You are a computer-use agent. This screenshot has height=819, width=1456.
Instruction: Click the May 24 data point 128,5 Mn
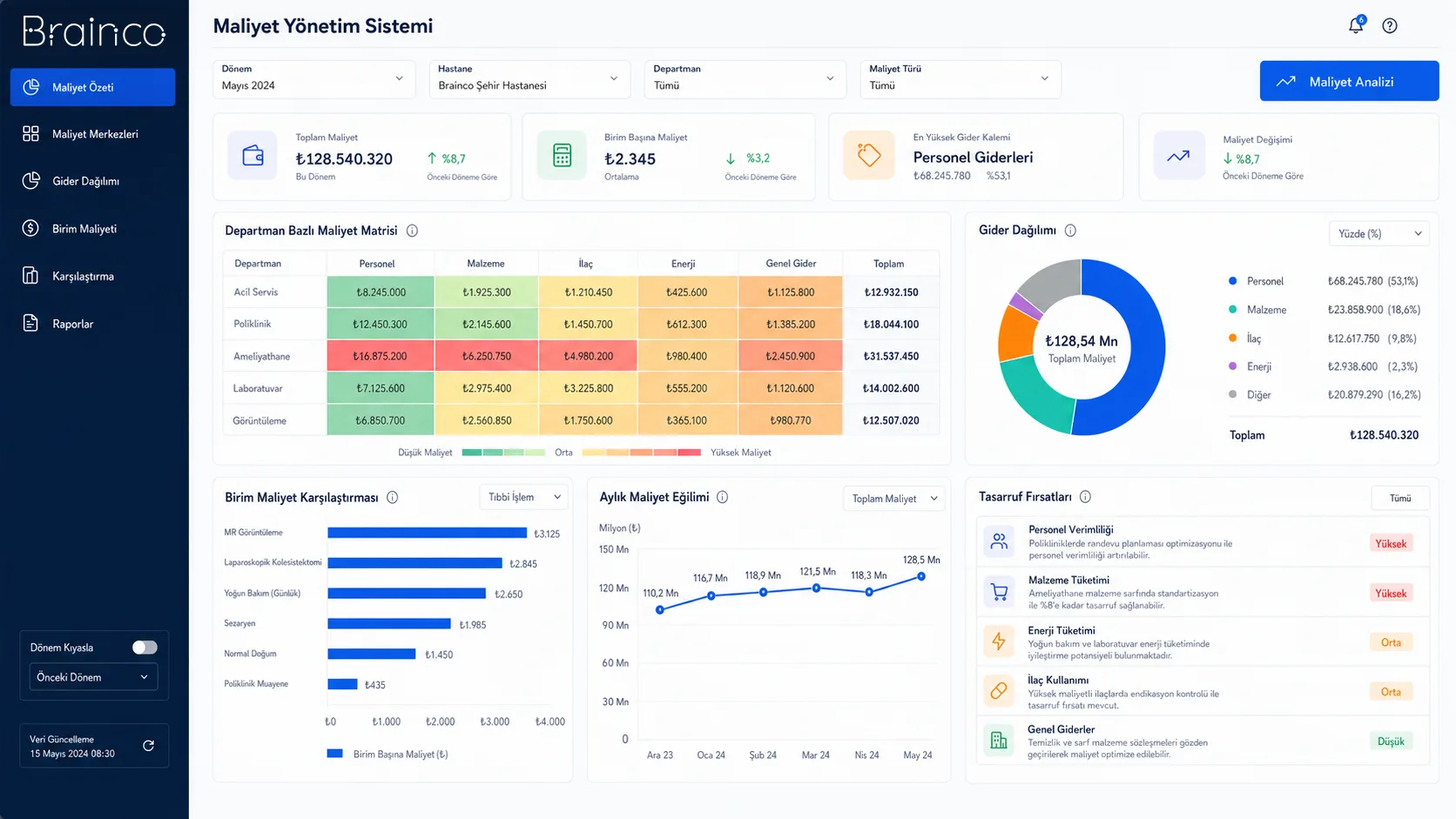[920, 576]
